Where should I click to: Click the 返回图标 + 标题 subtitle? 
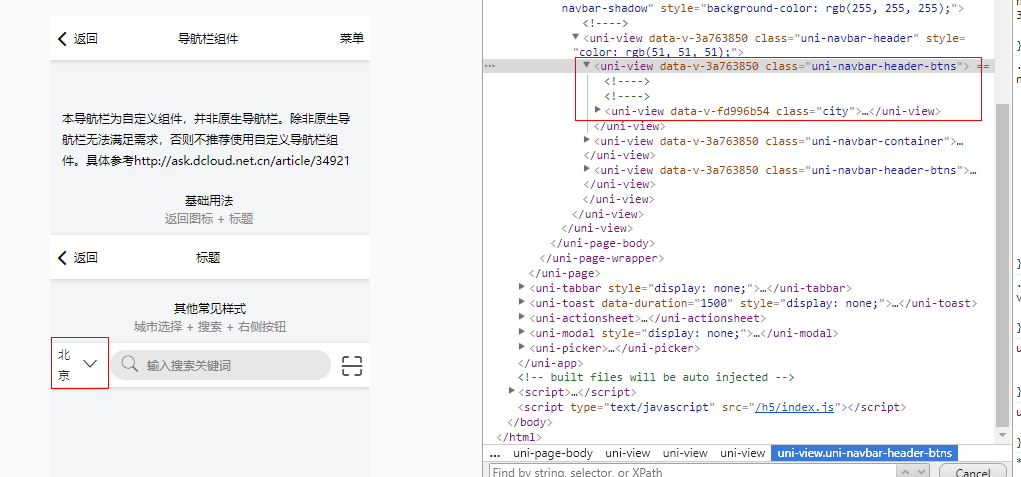tap(209, 219)
